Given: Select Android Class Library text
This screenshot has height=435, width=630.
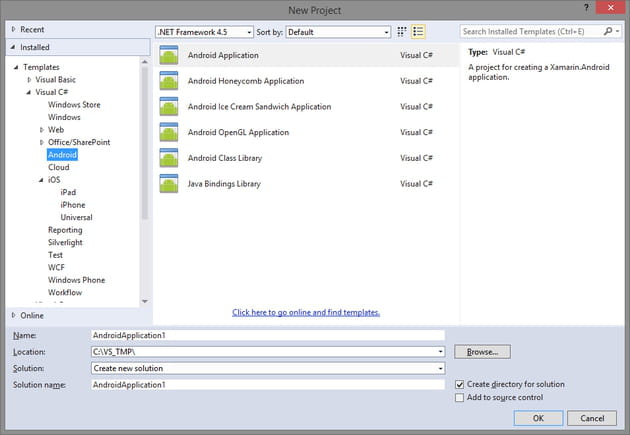Looking at the screenshot, I should click(x=225, y=158).
